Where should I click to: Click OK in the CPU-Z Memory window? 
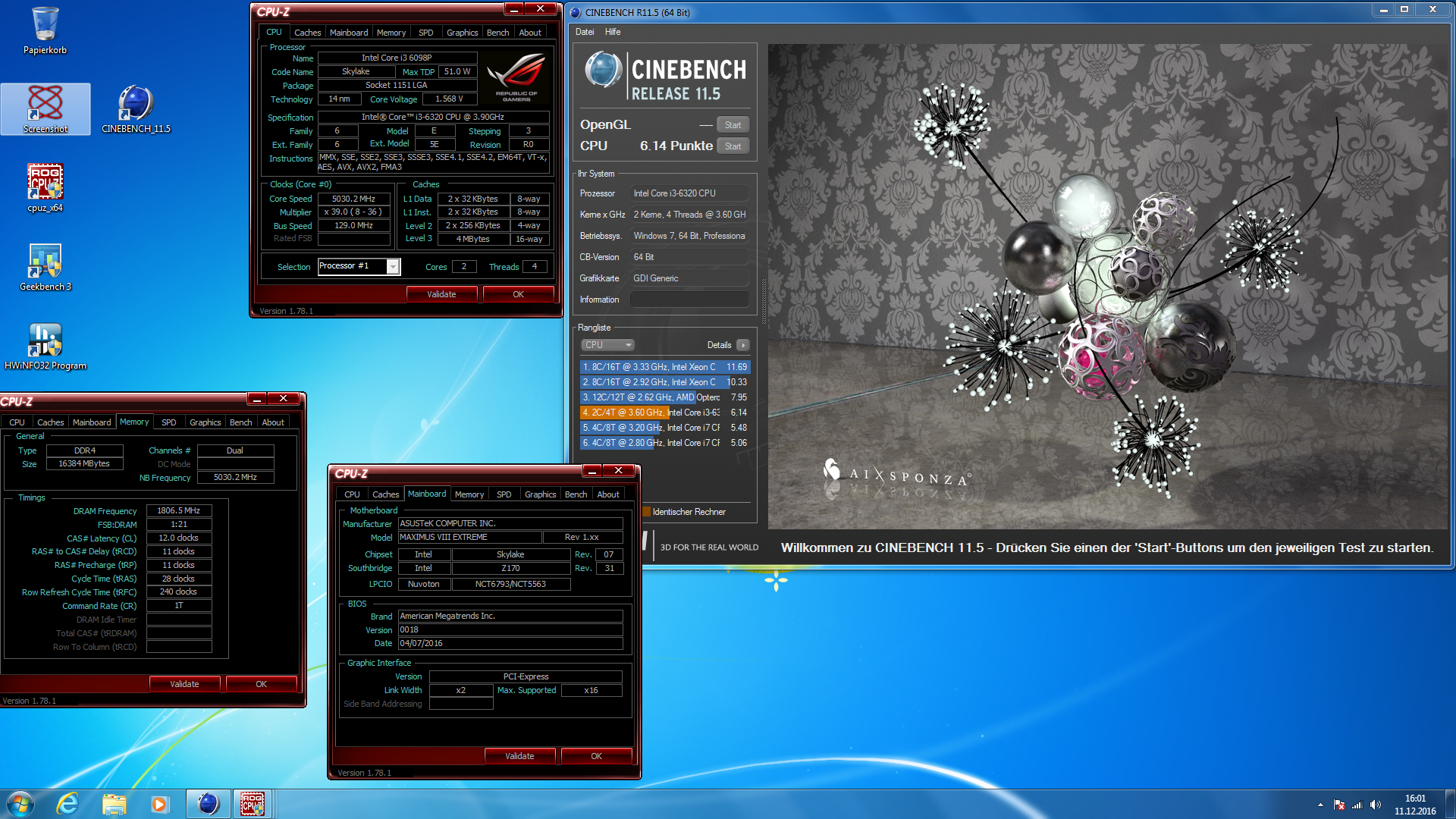pyautogui.click(x=261, y=684)
